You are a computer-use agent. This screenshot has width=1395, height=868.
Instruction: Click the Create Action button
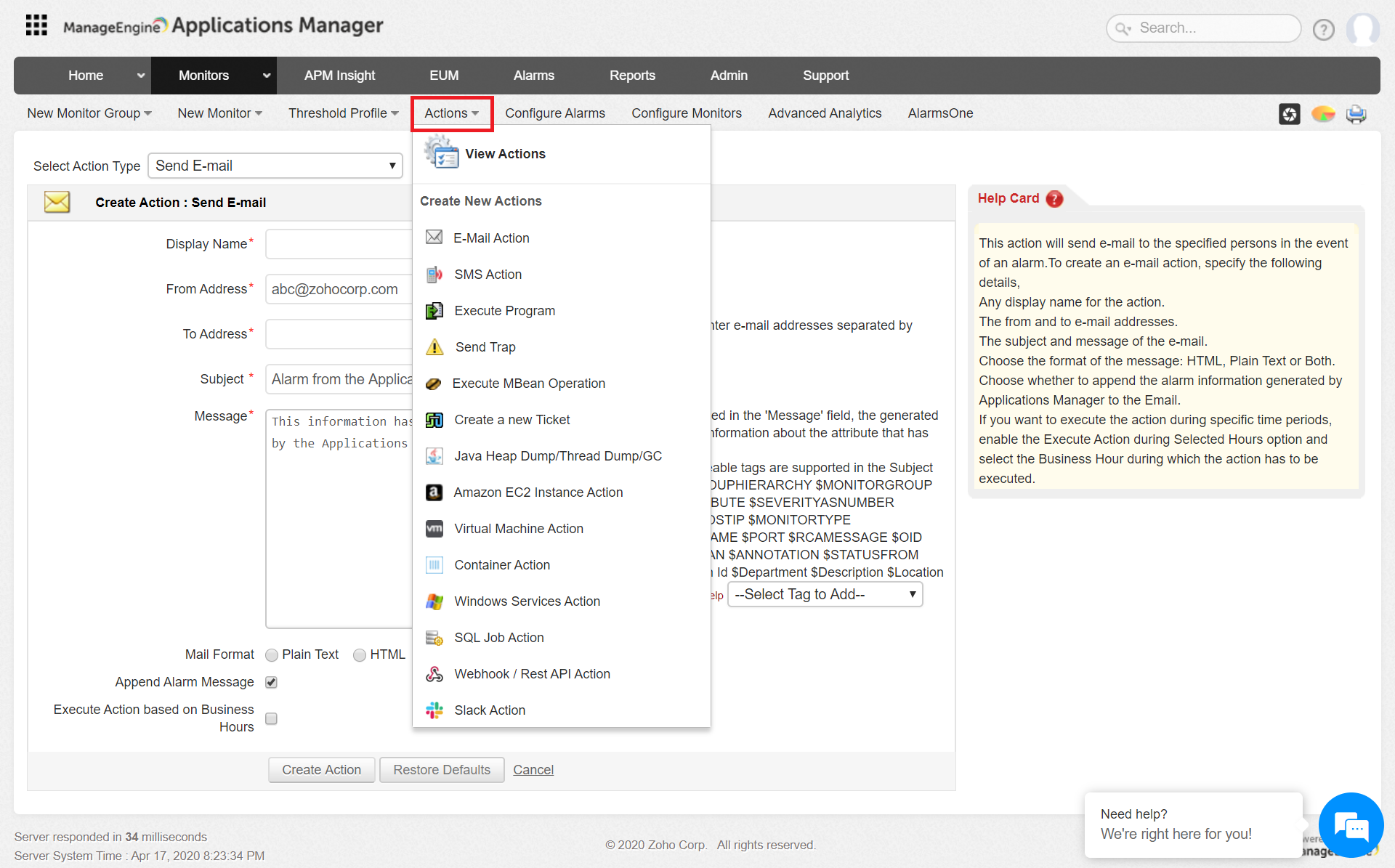coord(321,770)
